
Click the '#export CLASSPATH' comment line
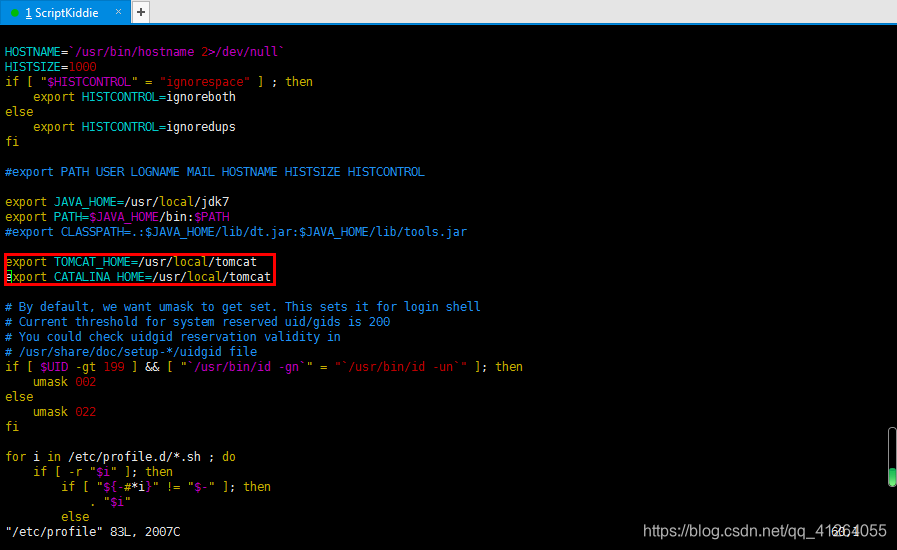coord(236,232)
